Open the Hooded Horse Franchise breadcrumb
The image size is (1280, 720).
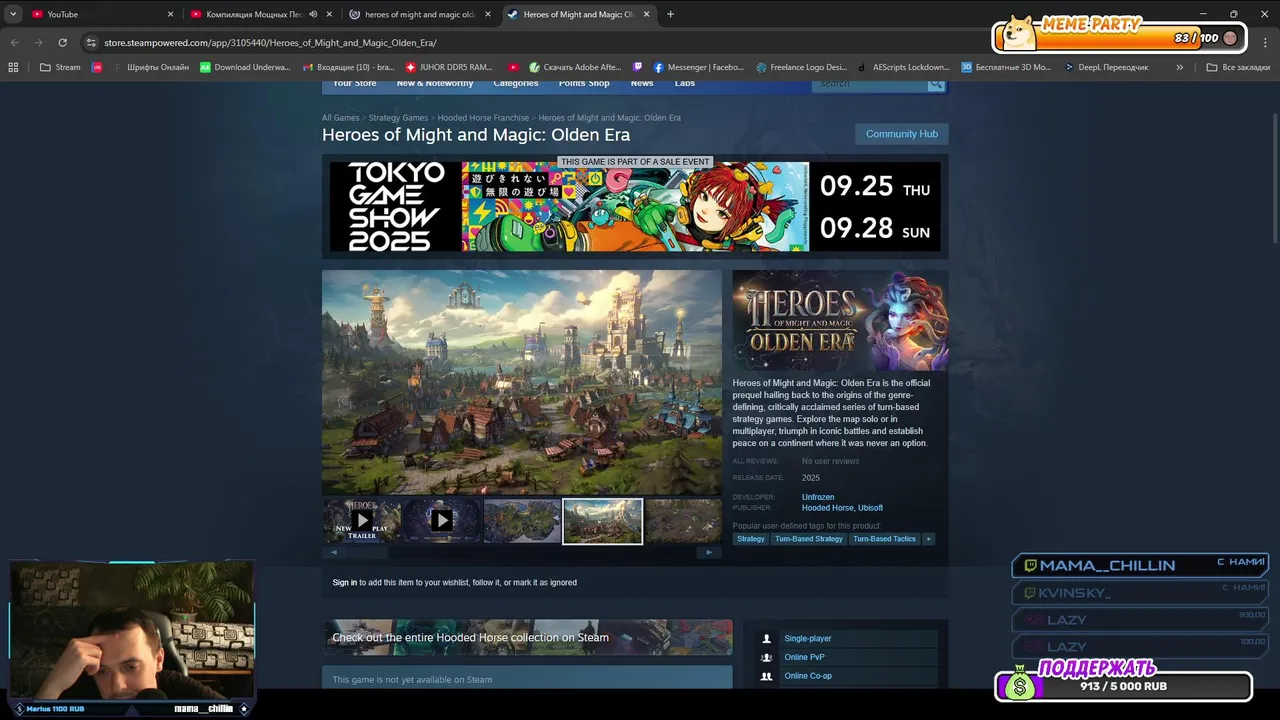[483, 118]
